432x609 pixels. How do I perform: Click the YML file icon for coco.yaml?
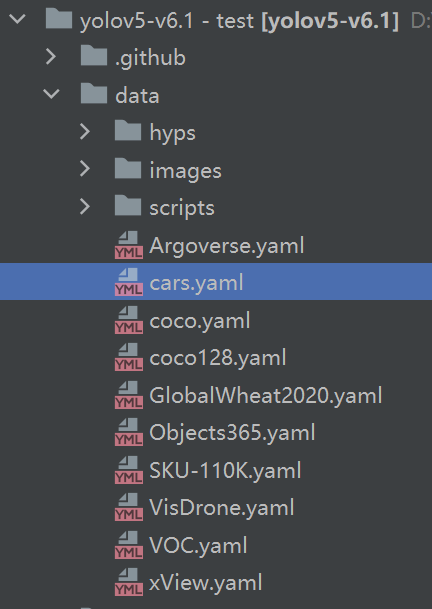[x=129, y=320]
